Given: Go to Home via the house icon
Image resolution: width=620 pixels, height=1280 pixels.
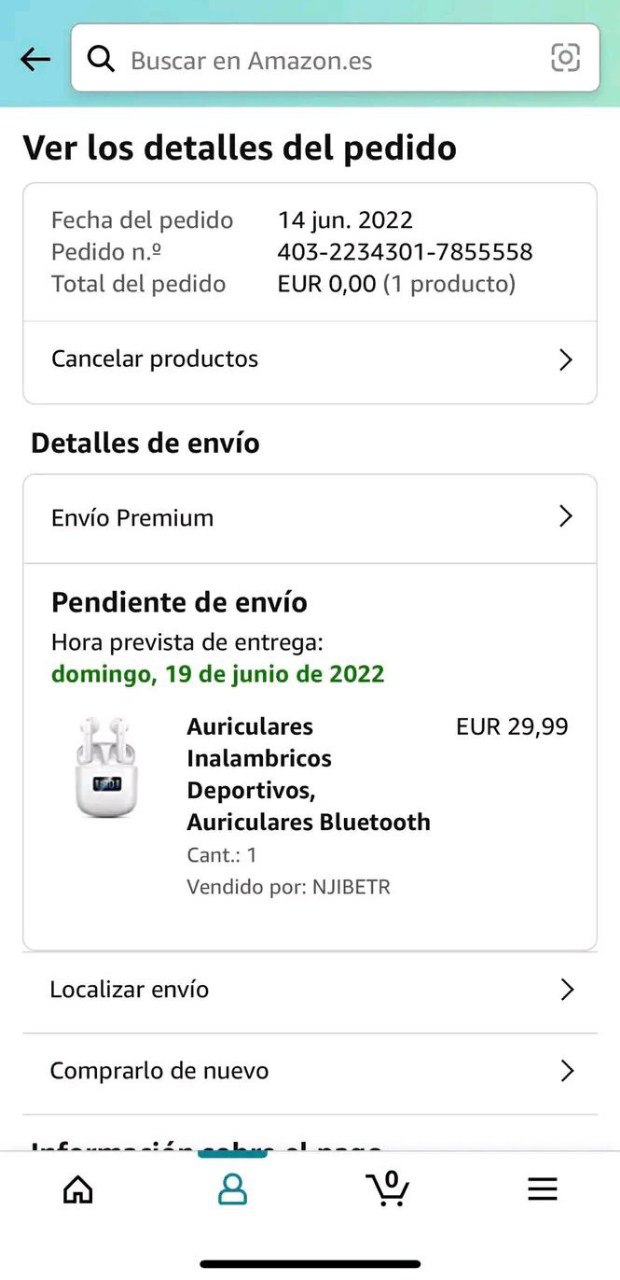Looking at the screenshot, I should tap(78, 1189).
